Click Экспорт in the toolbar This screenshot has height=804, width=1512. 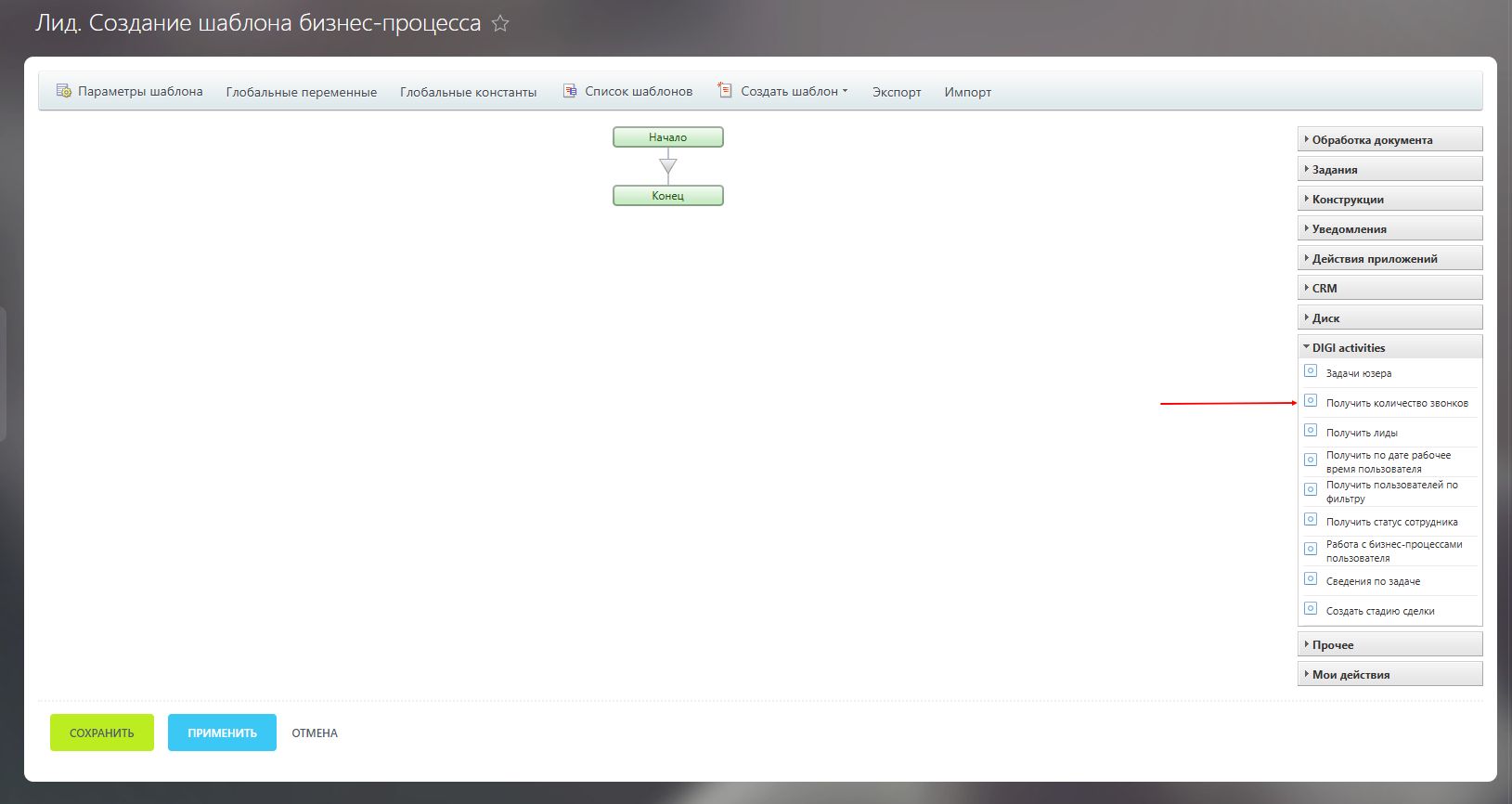pyautogui.click(x=897, y=92)
